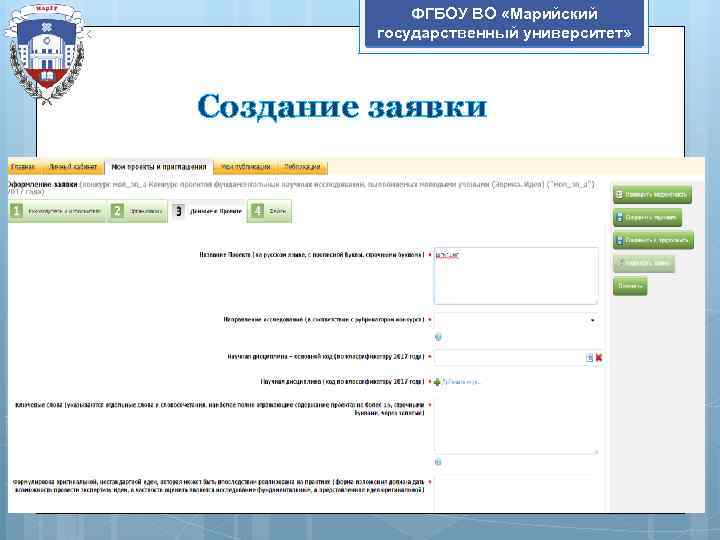Focus the Научная дисциплина основной код field
This screenshot has width=720, height=540.
tap(509, 357)
